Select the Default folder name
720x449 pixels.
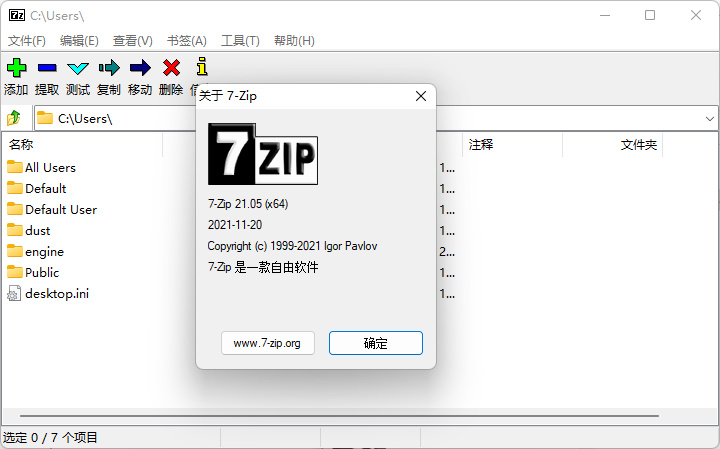[45, 188]
